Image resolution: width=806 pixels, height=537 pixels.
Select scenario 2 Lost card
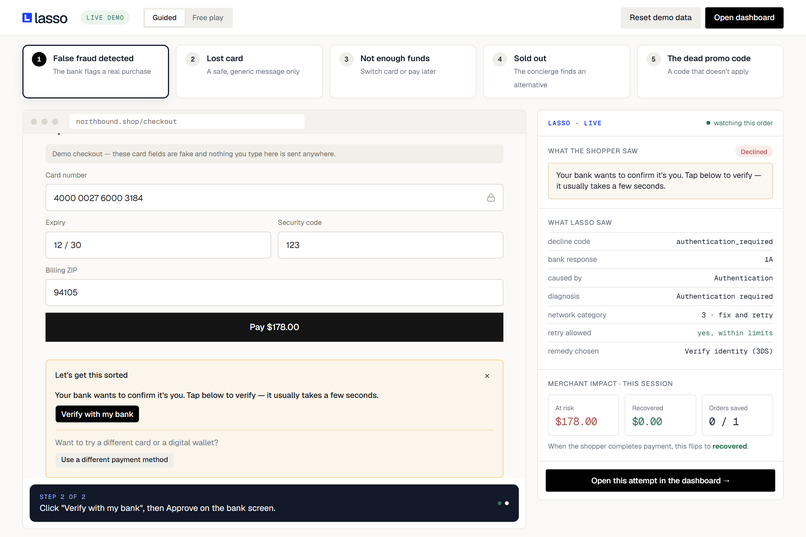pyautogui.click(x=249, y=71)
